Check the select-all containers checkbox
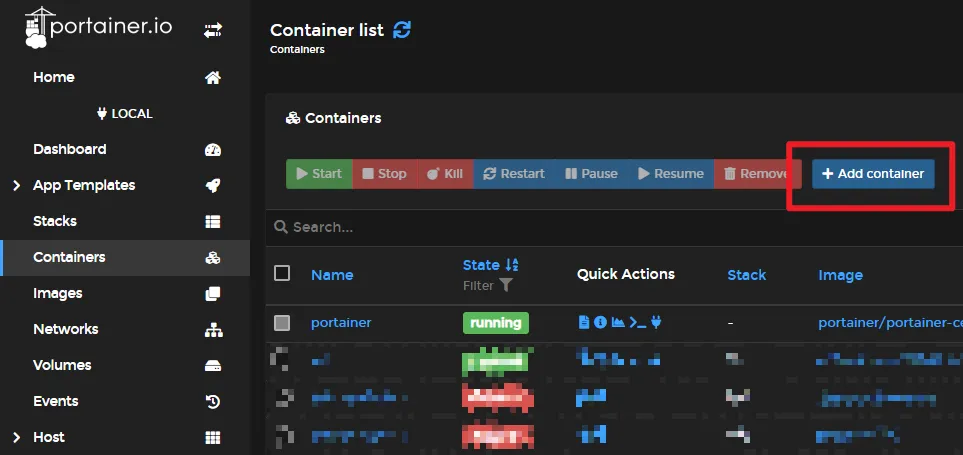This screenshot has height=455, width=963. point(282,274)
